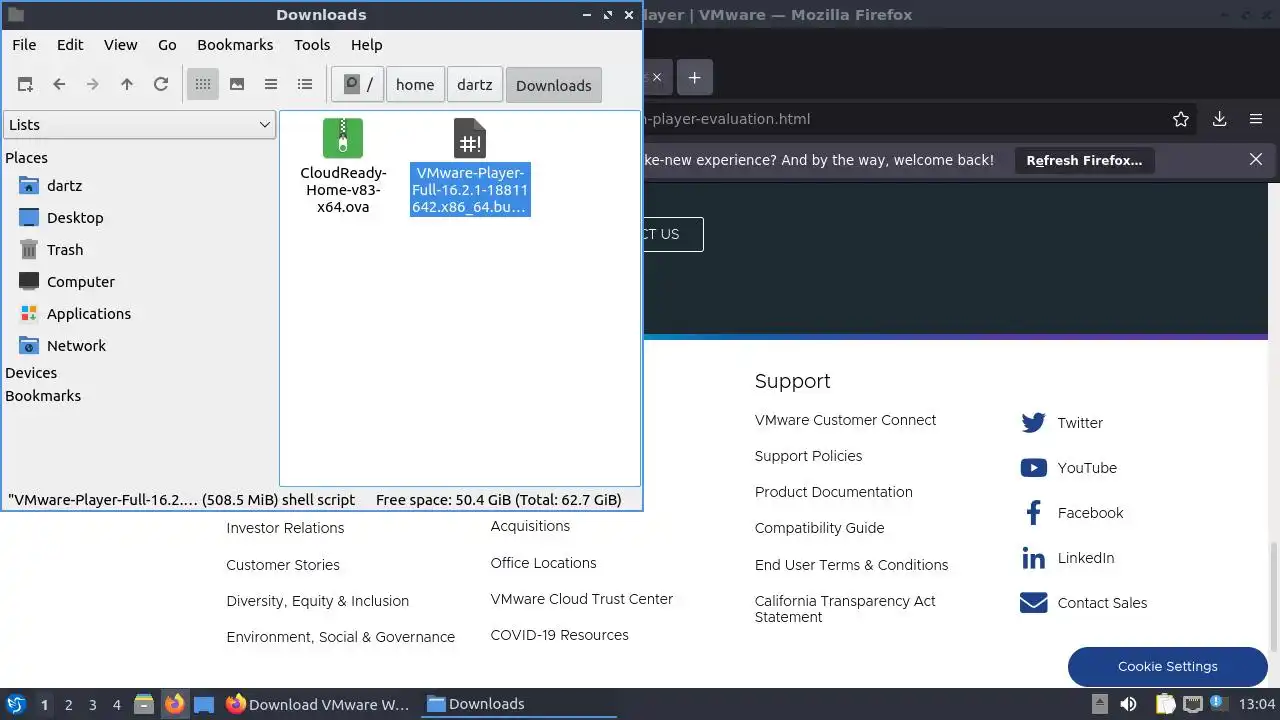Bookmark this page with star icon
Image resolution: width=1280 pixels, height=720 pixels.
pos(1181,119)
